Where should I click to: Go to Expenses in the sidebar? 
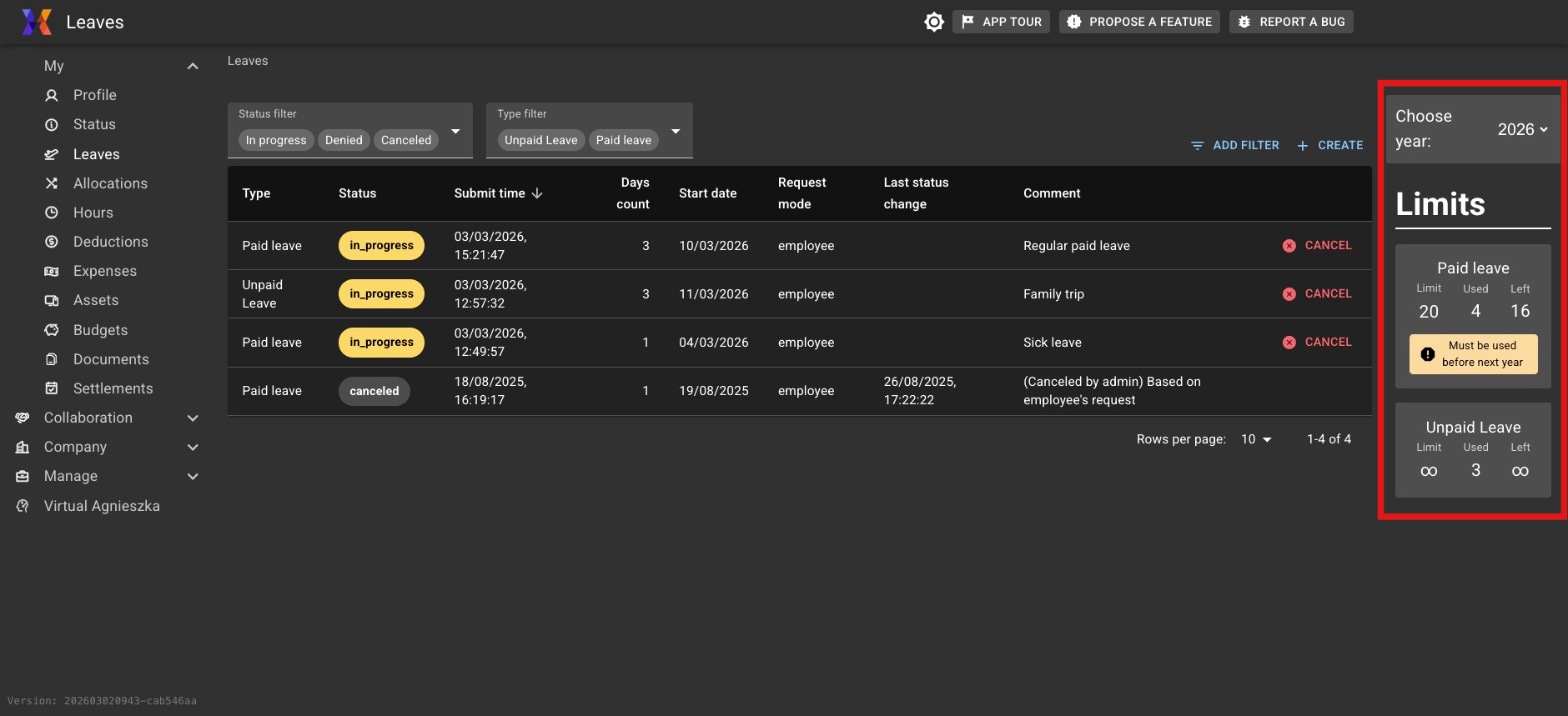104,271
